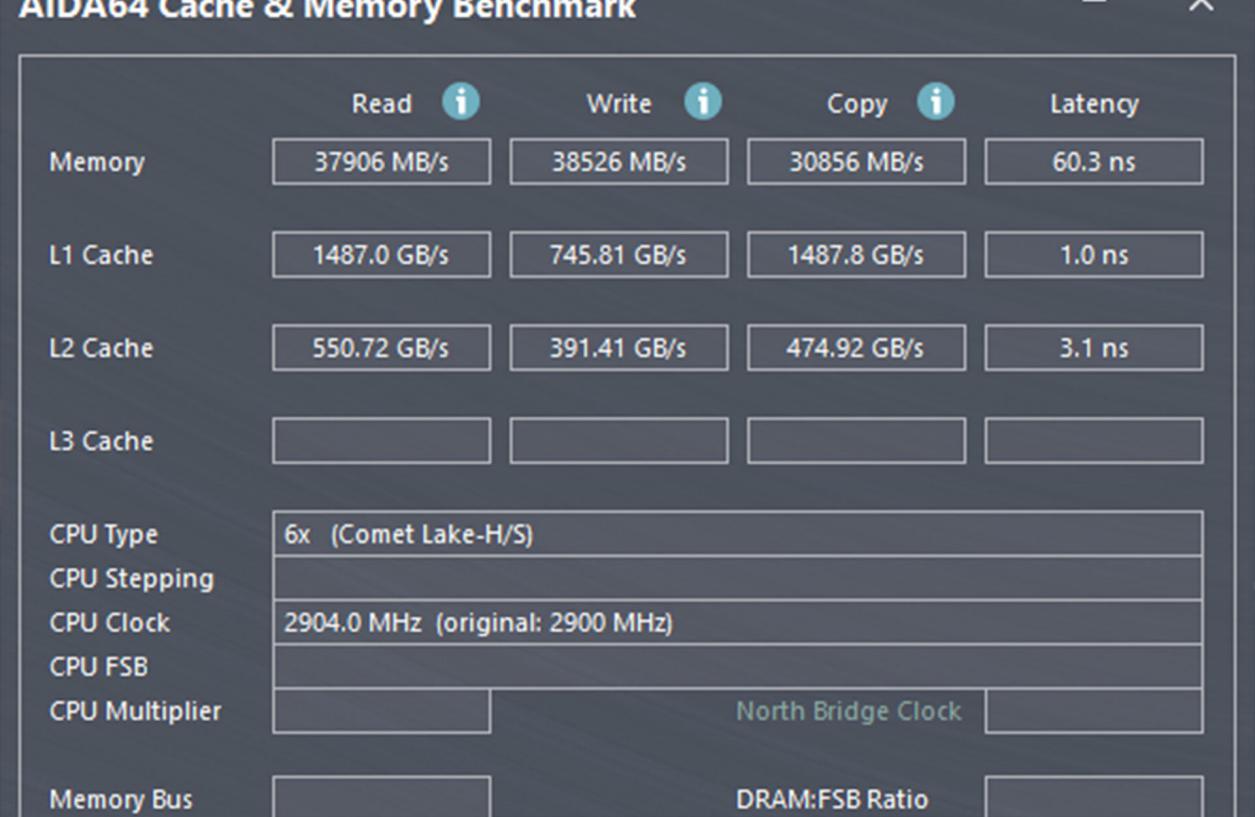Click the Memory Bus label
1255x817 pixels.
121,799
